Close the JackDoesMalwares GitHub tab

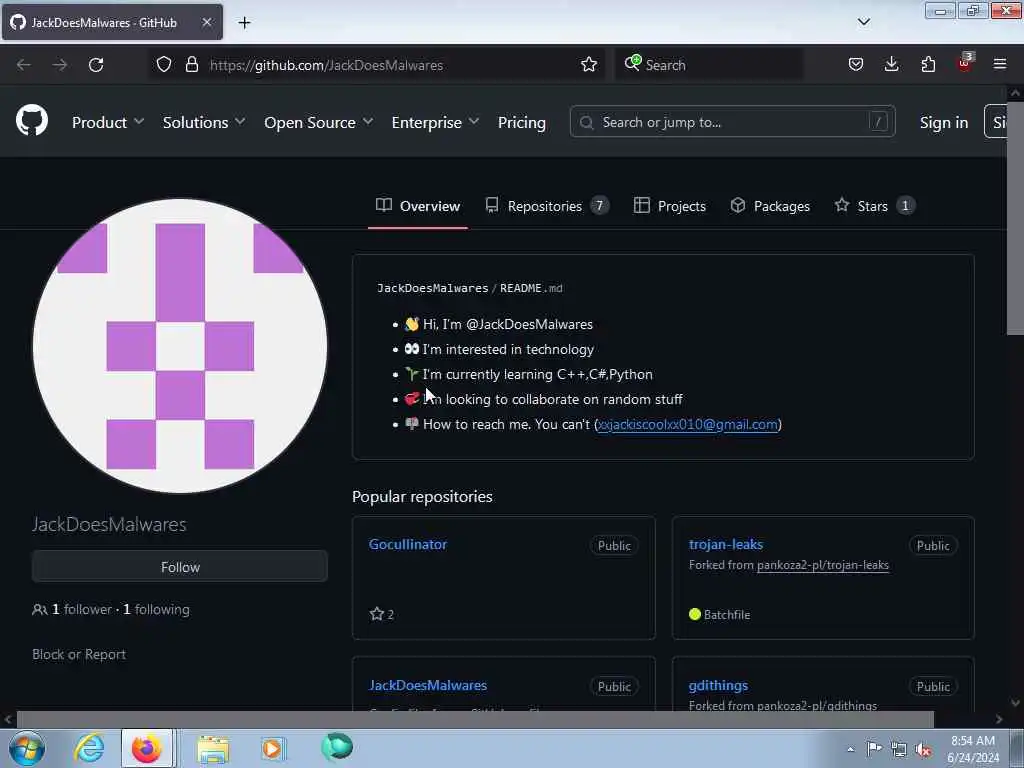point(206,22)
